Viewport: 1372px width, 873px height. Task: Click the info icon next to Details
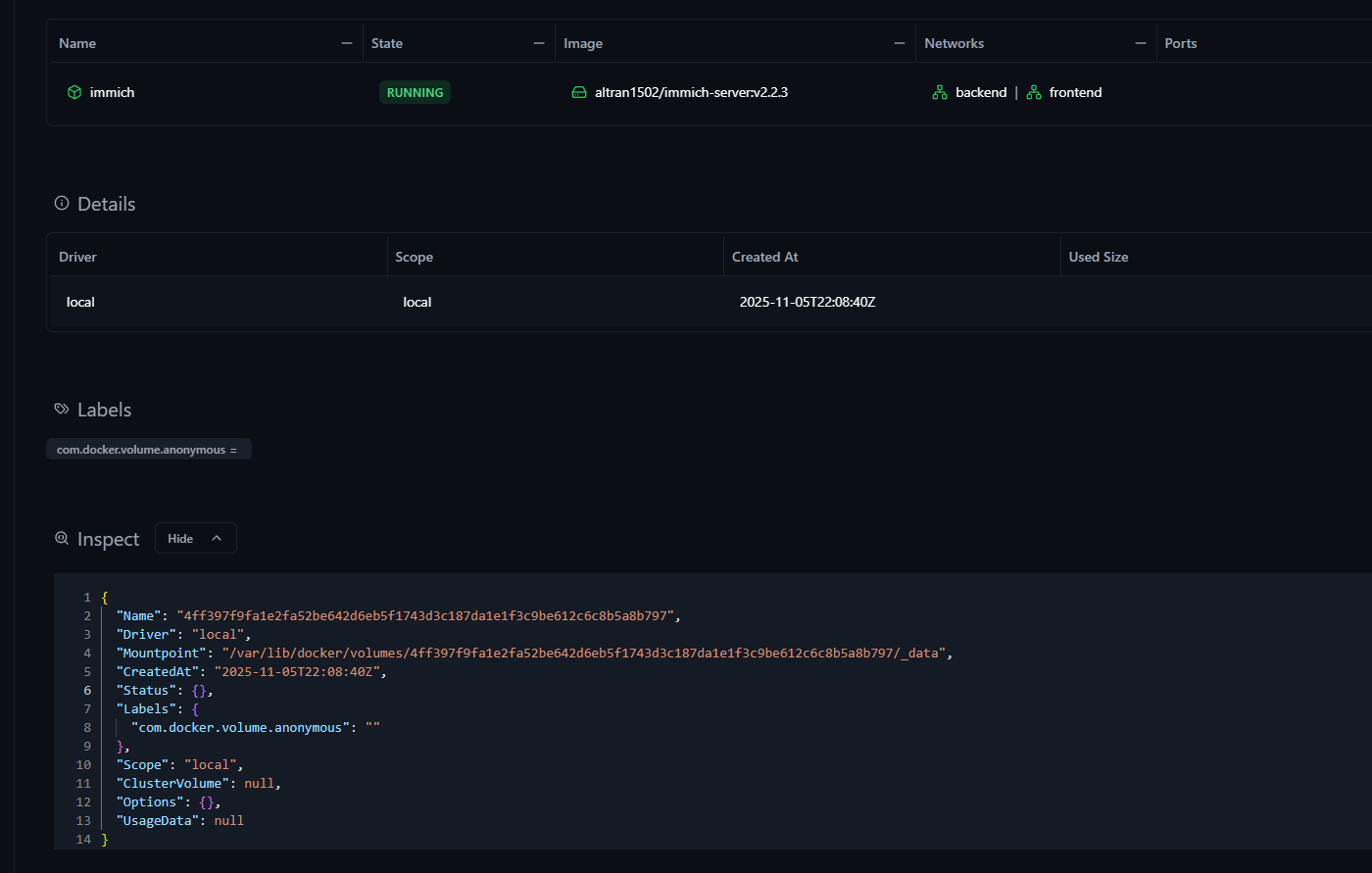point(62,204)
